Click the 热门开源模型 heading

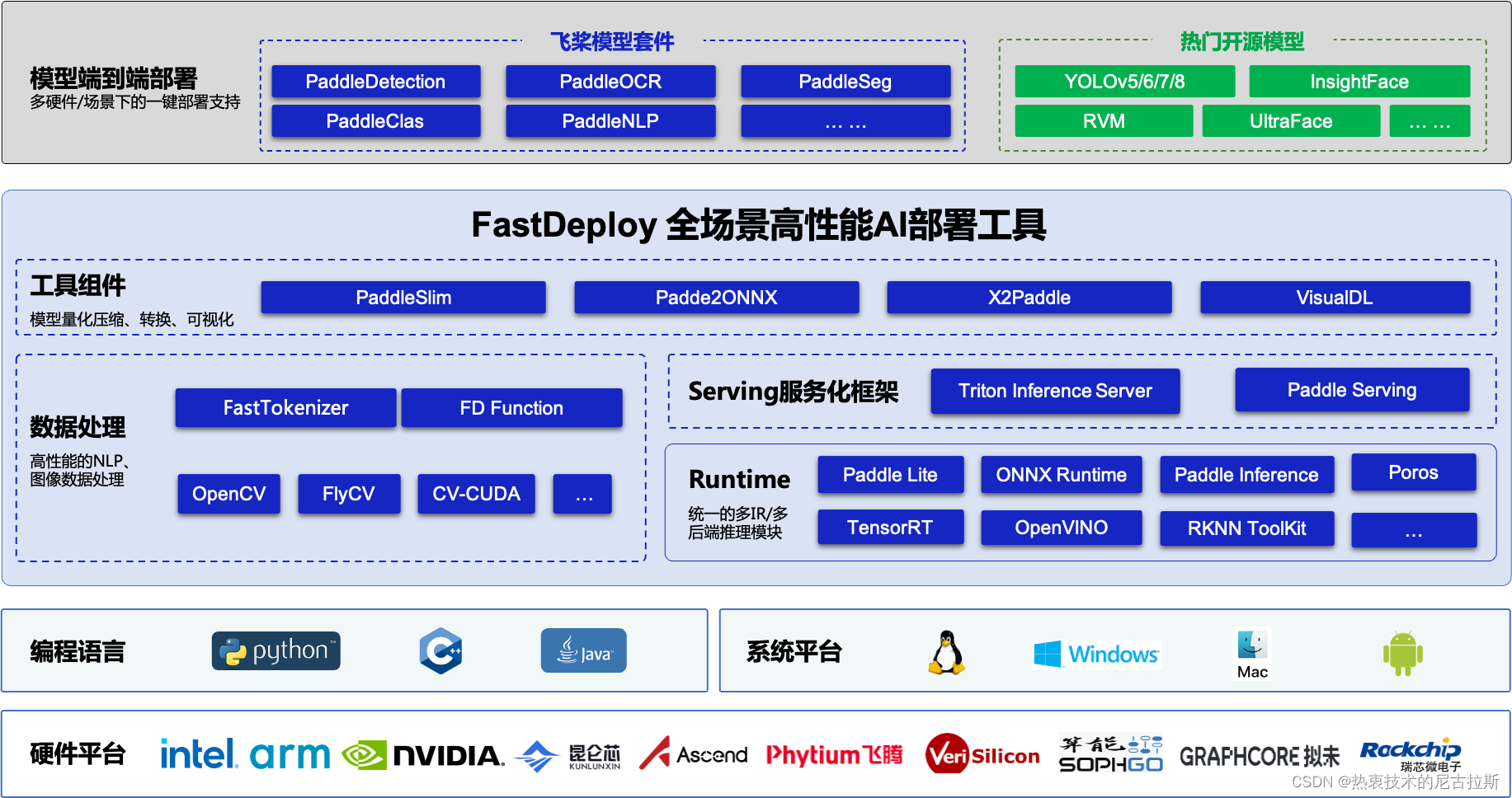(x=1242, y=41)
